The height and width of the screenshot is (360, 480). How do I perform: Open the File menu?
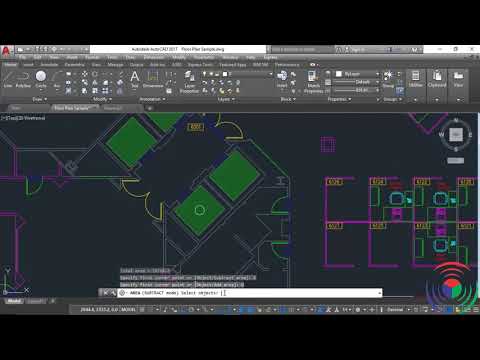point(22,57)
